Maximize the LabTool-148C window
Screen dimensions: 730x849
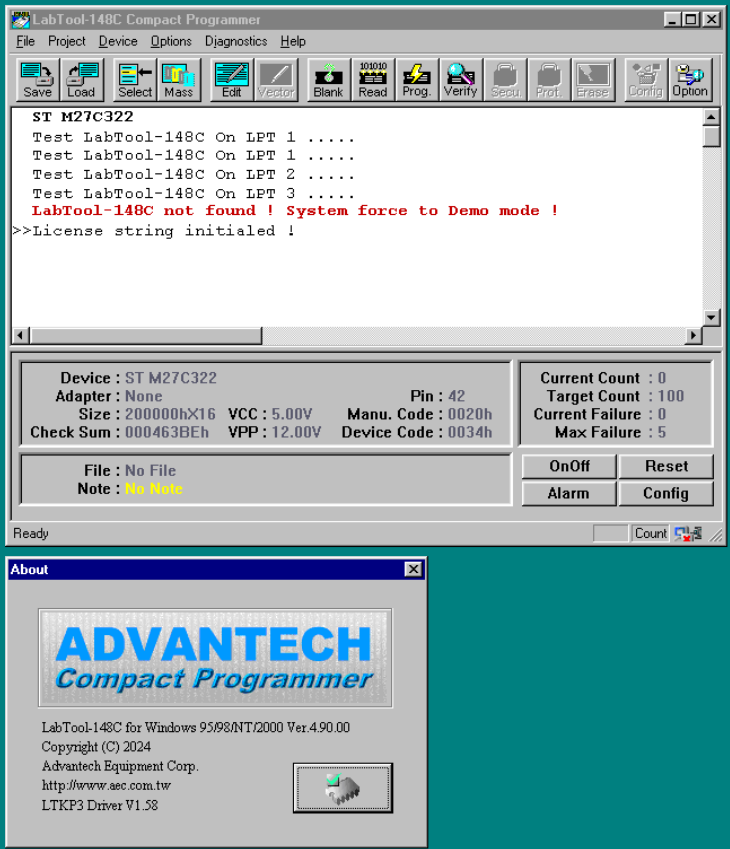click(690, 20)
